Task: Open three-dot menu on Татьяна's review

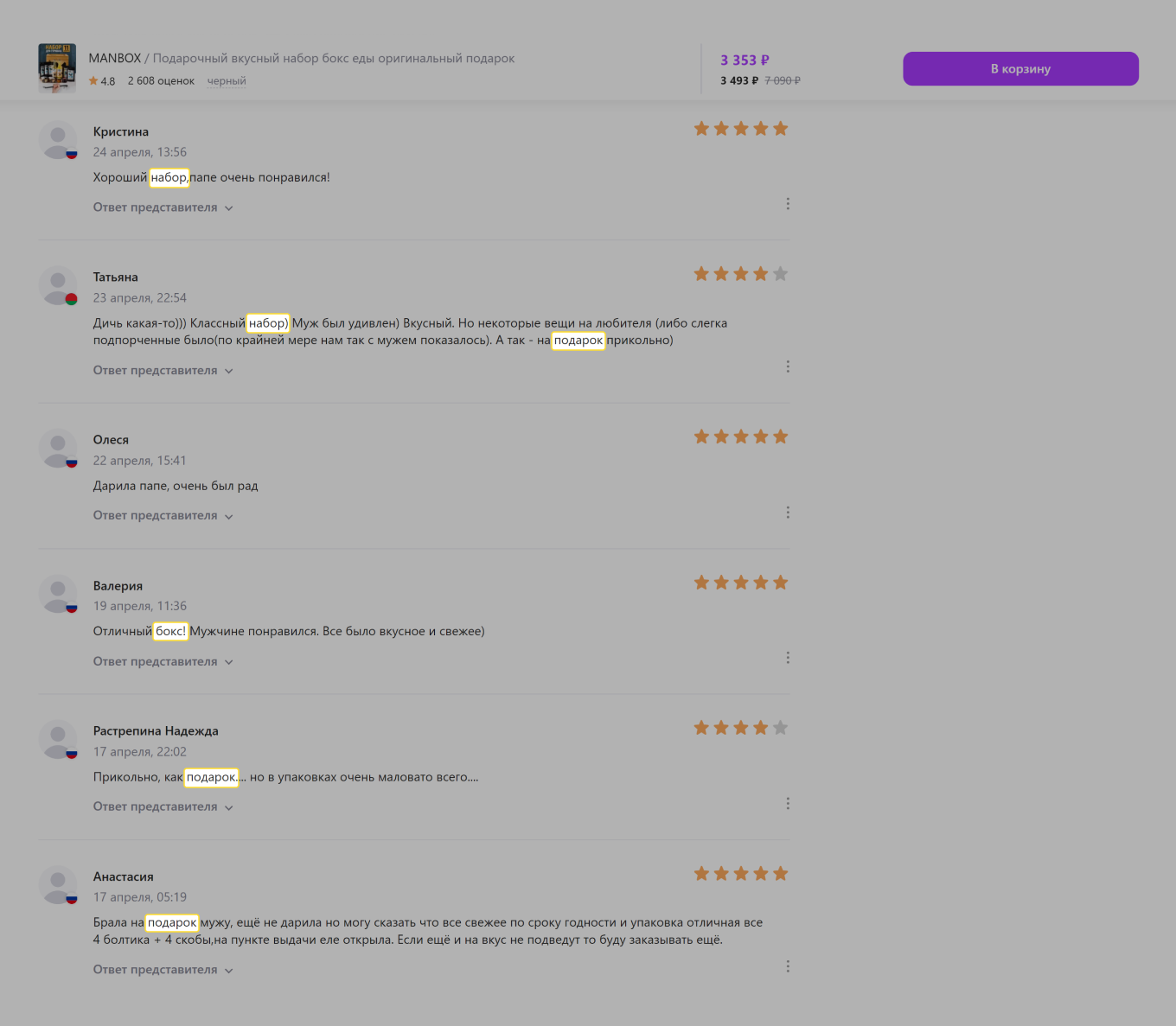Action: pyautogui.click(x=787, y=366)
